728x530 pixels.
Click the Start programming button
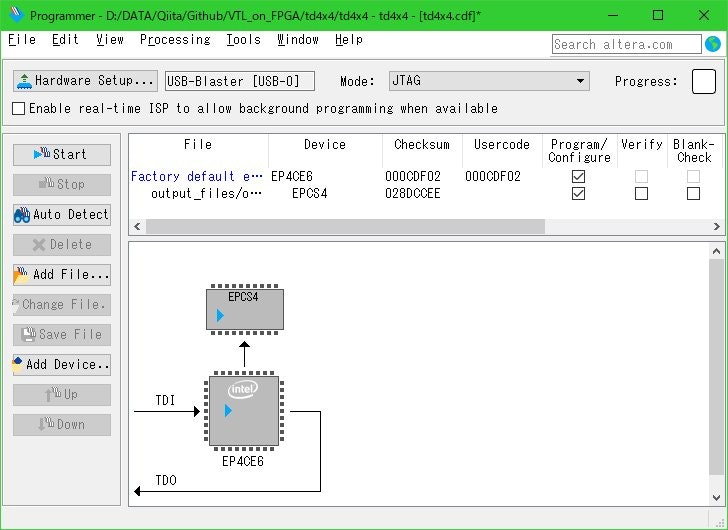pos(62,155)
